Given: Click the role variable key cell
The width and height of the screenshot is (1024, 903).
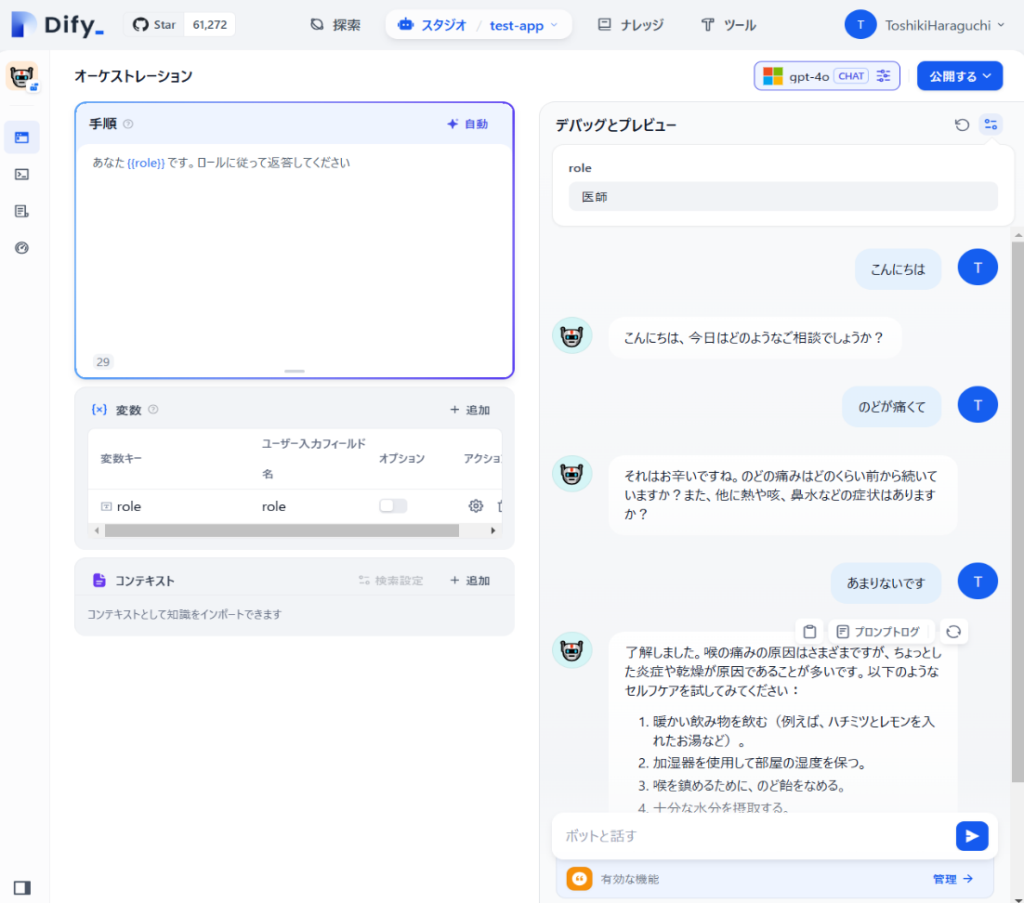Looking at the screenshot, I should pyautogui.click(x=129, y=506).
